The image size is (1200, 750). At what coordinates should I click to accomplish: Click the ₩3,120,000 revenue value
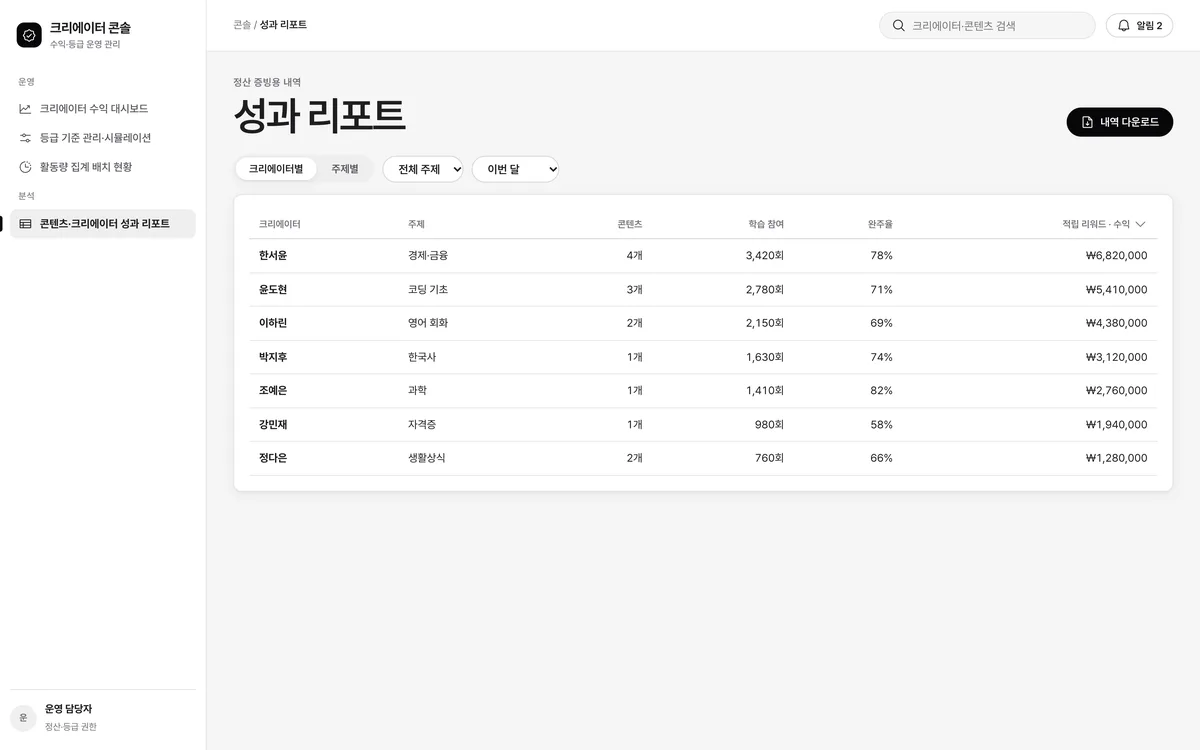(1116, 357)
